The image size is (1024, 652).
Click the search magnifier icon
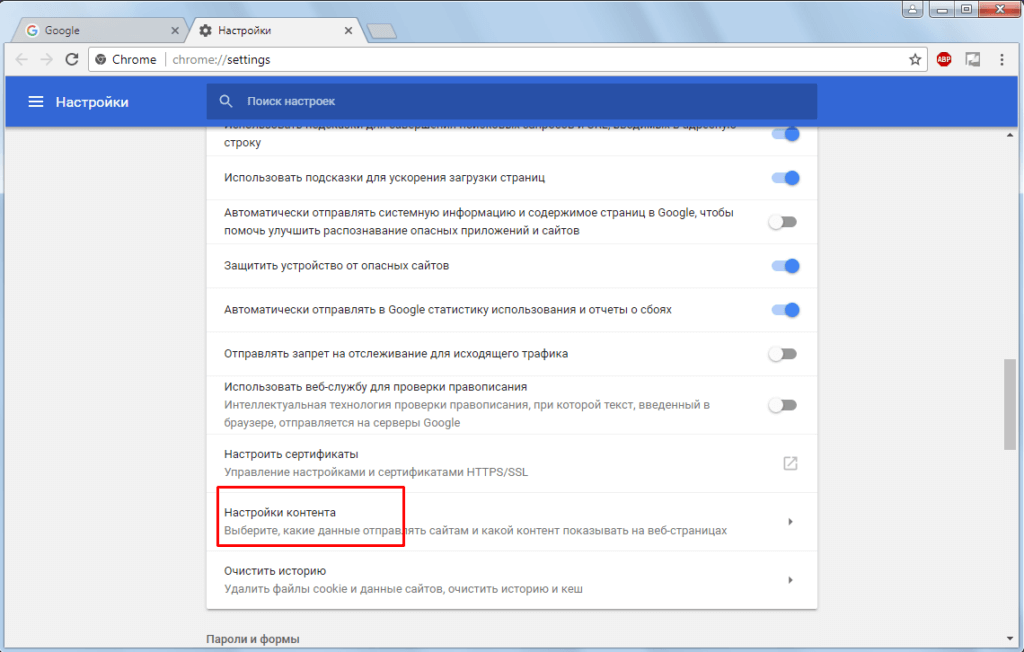(226, 101)
